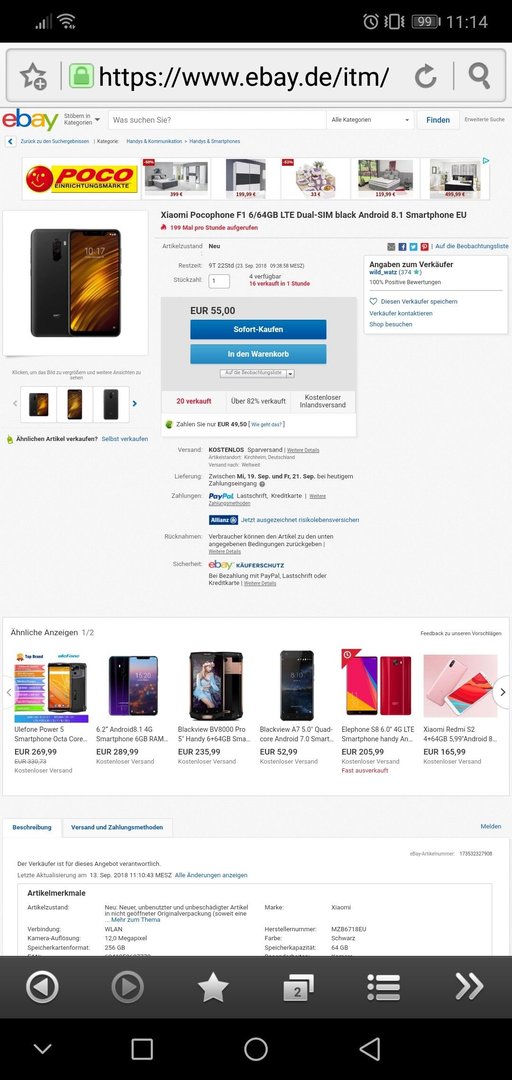Show next similar listings with right arrow
The height and width of the screenshot is (1080, 512).
tap(502, 692)
